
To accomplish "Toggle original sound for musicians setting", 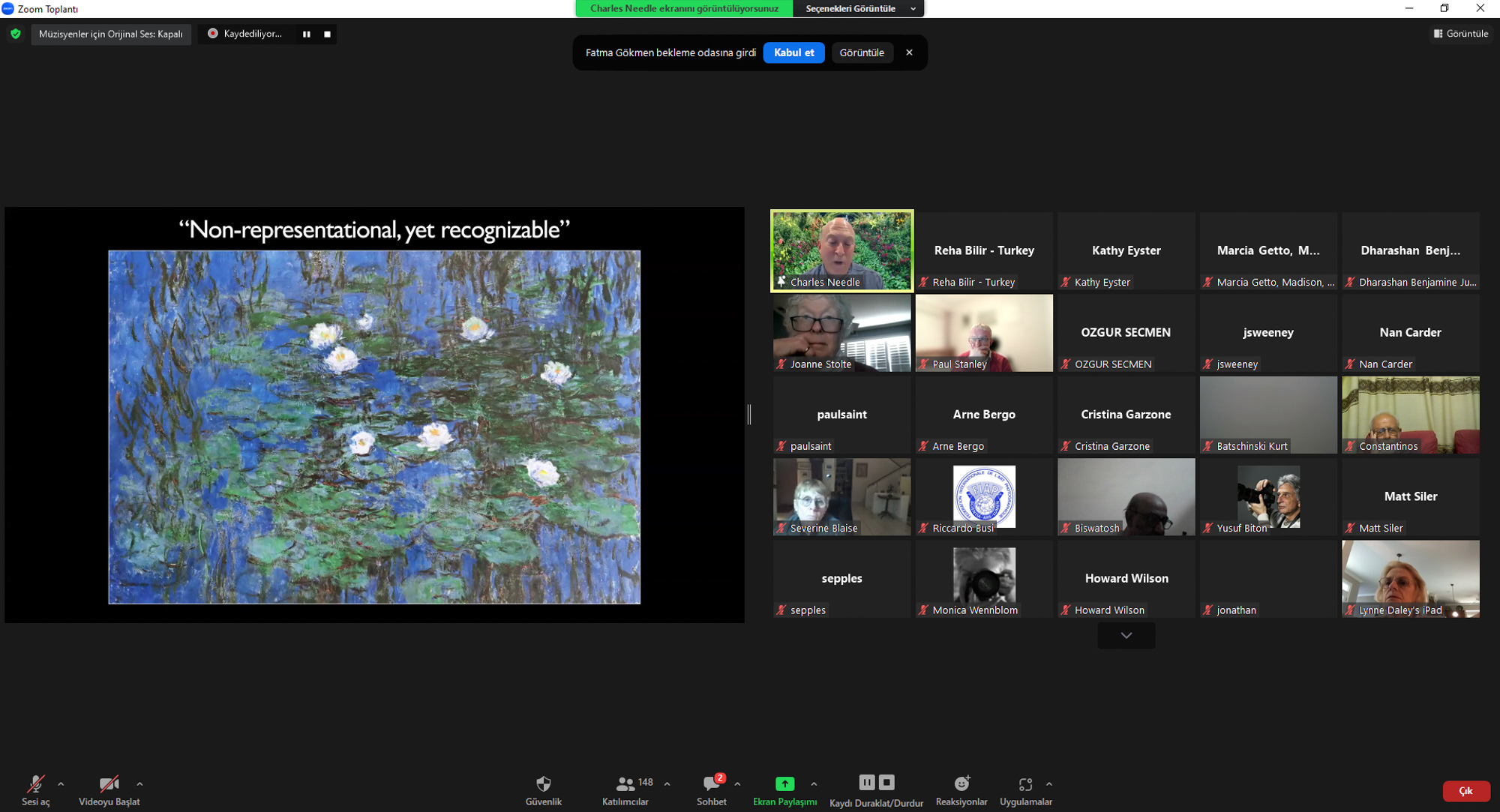I will [111, 34].
